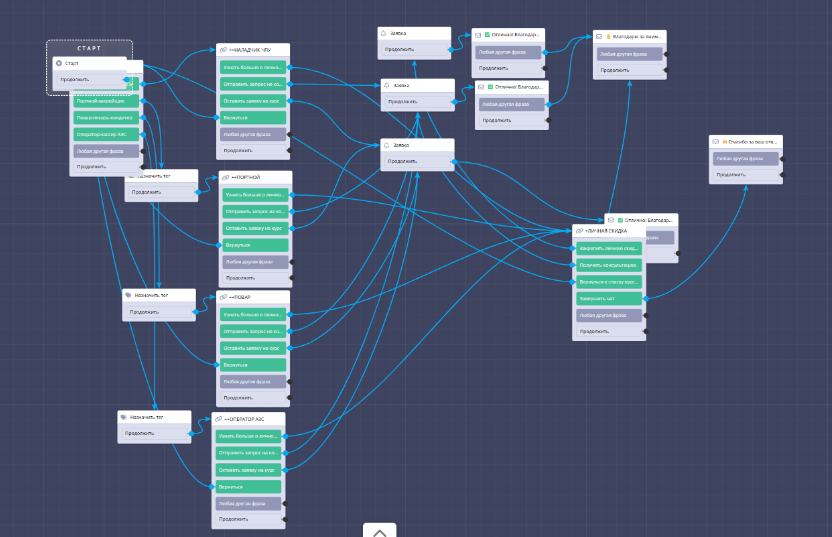Screen dimensions: 832x537
Task: Click the envelope icon on Спасибо за ваш отзыв block
Action: point(716,141)
